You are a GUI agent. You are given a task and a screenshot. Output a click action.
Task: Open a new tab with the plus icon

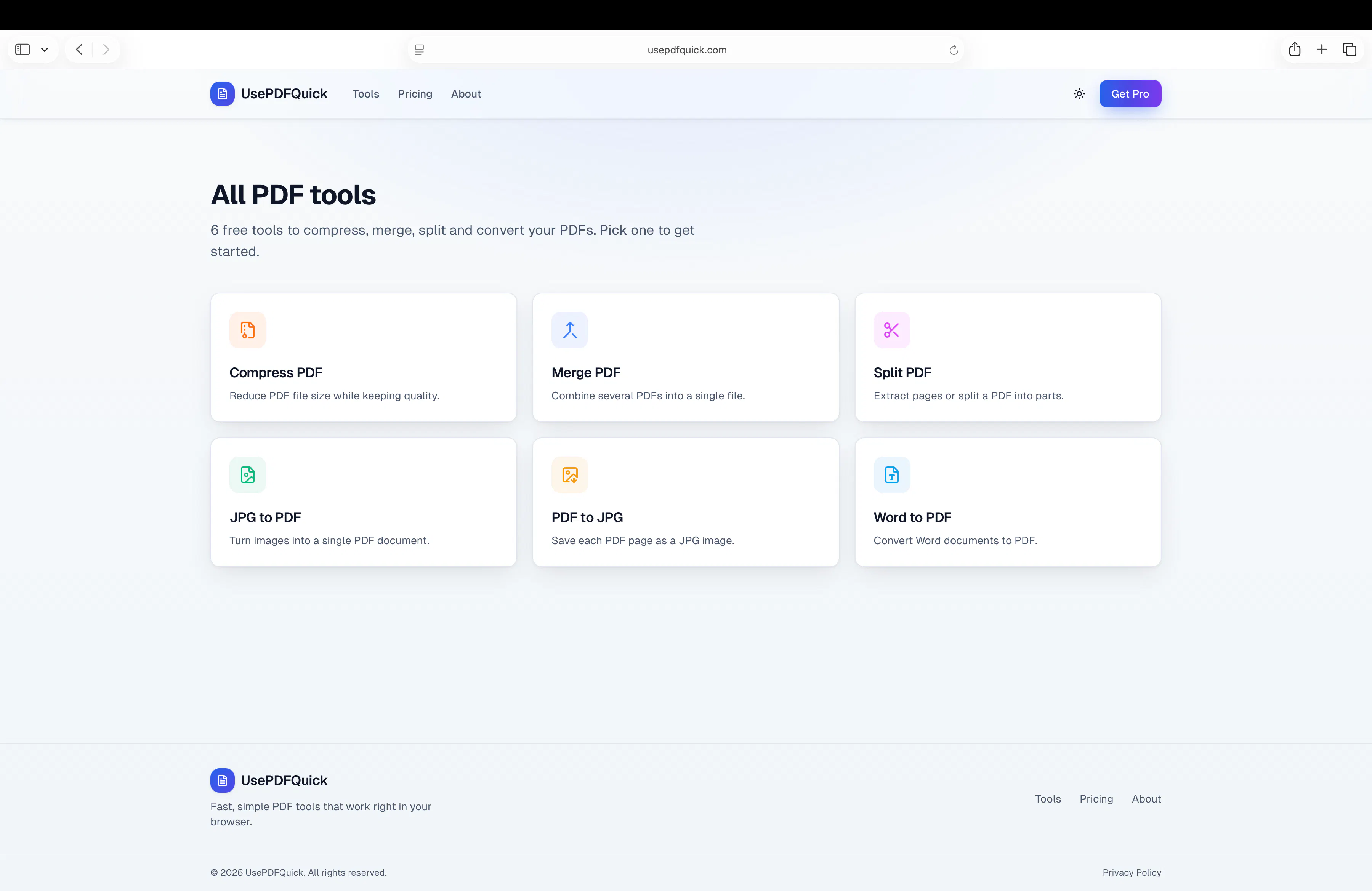pyautogui.click(x=1322, y=50)
